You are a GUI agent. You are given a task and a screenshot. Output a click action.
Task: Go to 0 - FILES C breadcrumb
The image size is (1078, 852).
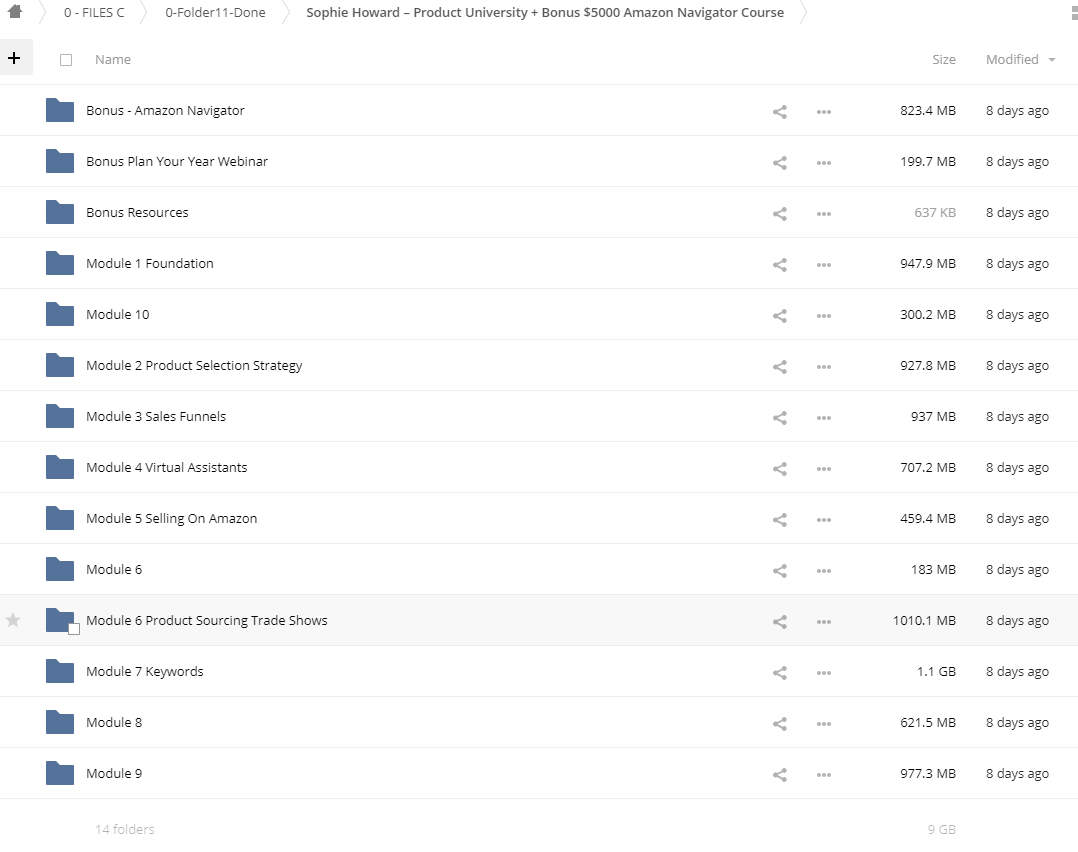[x=94, y=13]
